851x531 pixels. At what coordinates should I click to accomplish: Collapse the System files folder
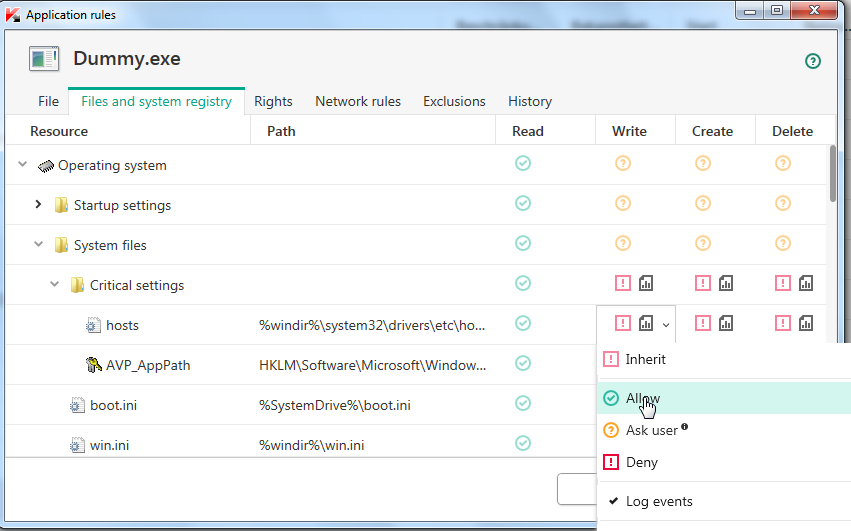coord(39,245)
